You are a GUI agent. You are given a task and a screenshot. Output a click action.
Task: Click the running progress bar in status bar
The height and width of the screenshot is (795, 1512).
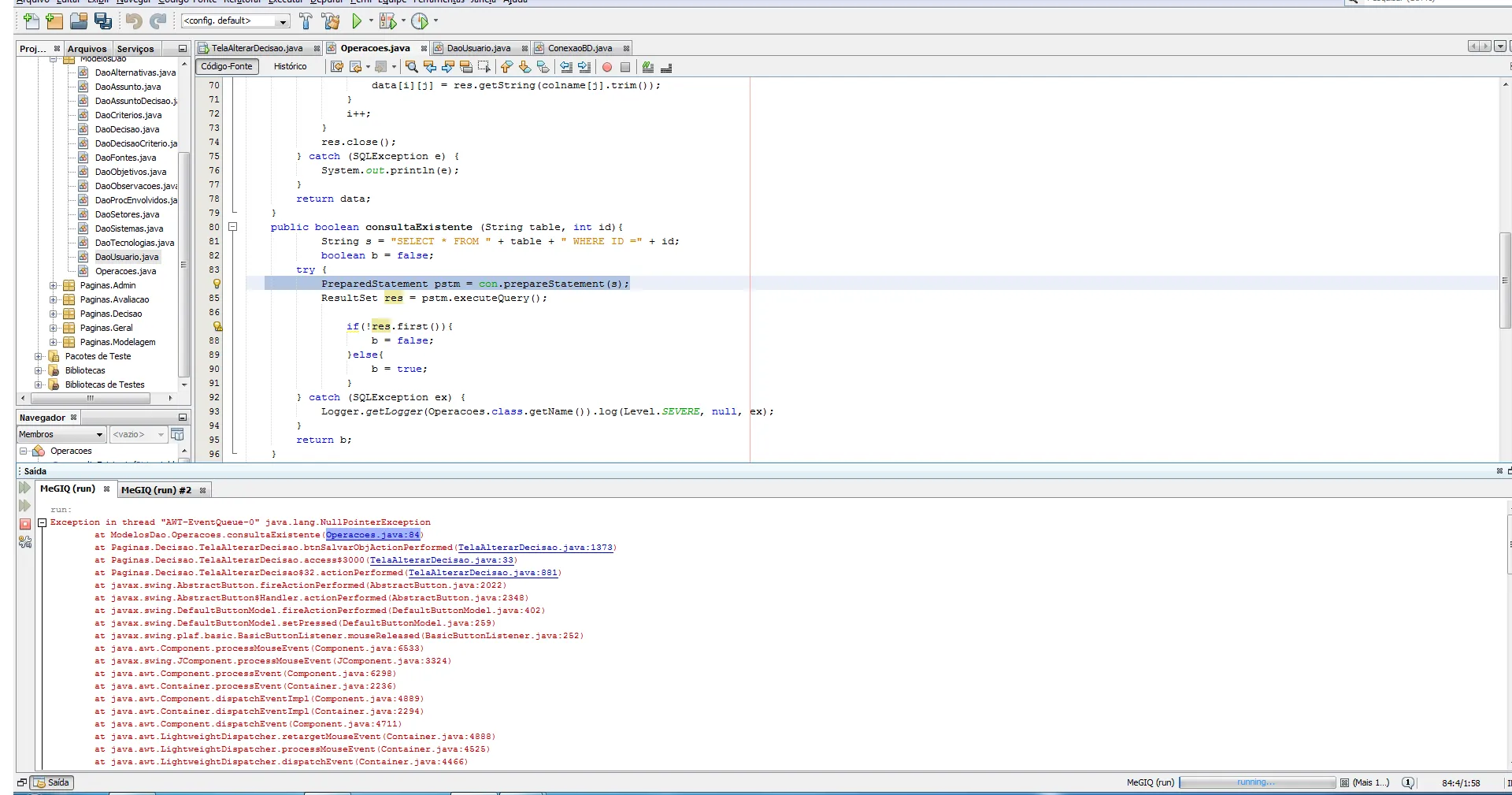[1256, 782]
